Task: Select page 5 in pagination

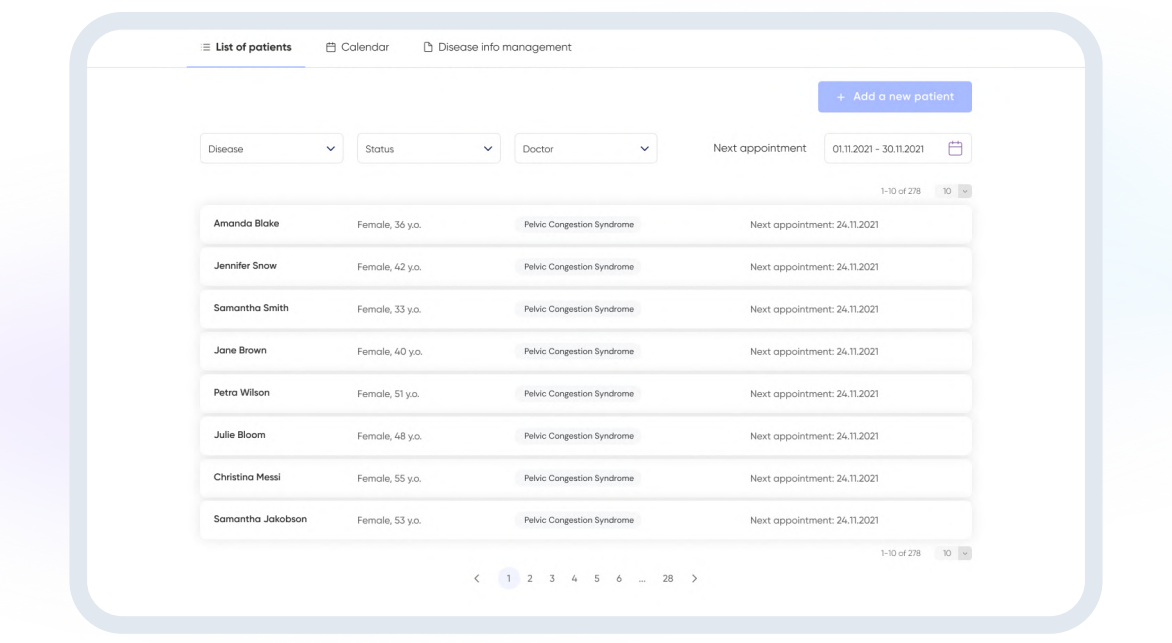Action: pyautogui.click(x=596, y=578)
